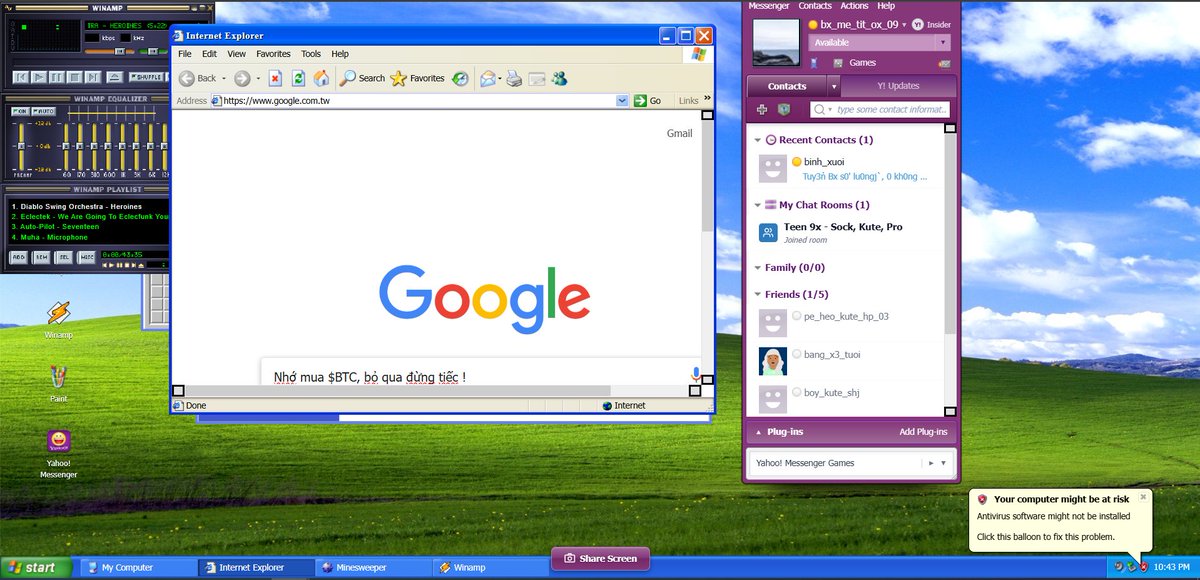
Task: Open the Available status dropdown in Yahoo Messenger
Action: pos(943,42)
